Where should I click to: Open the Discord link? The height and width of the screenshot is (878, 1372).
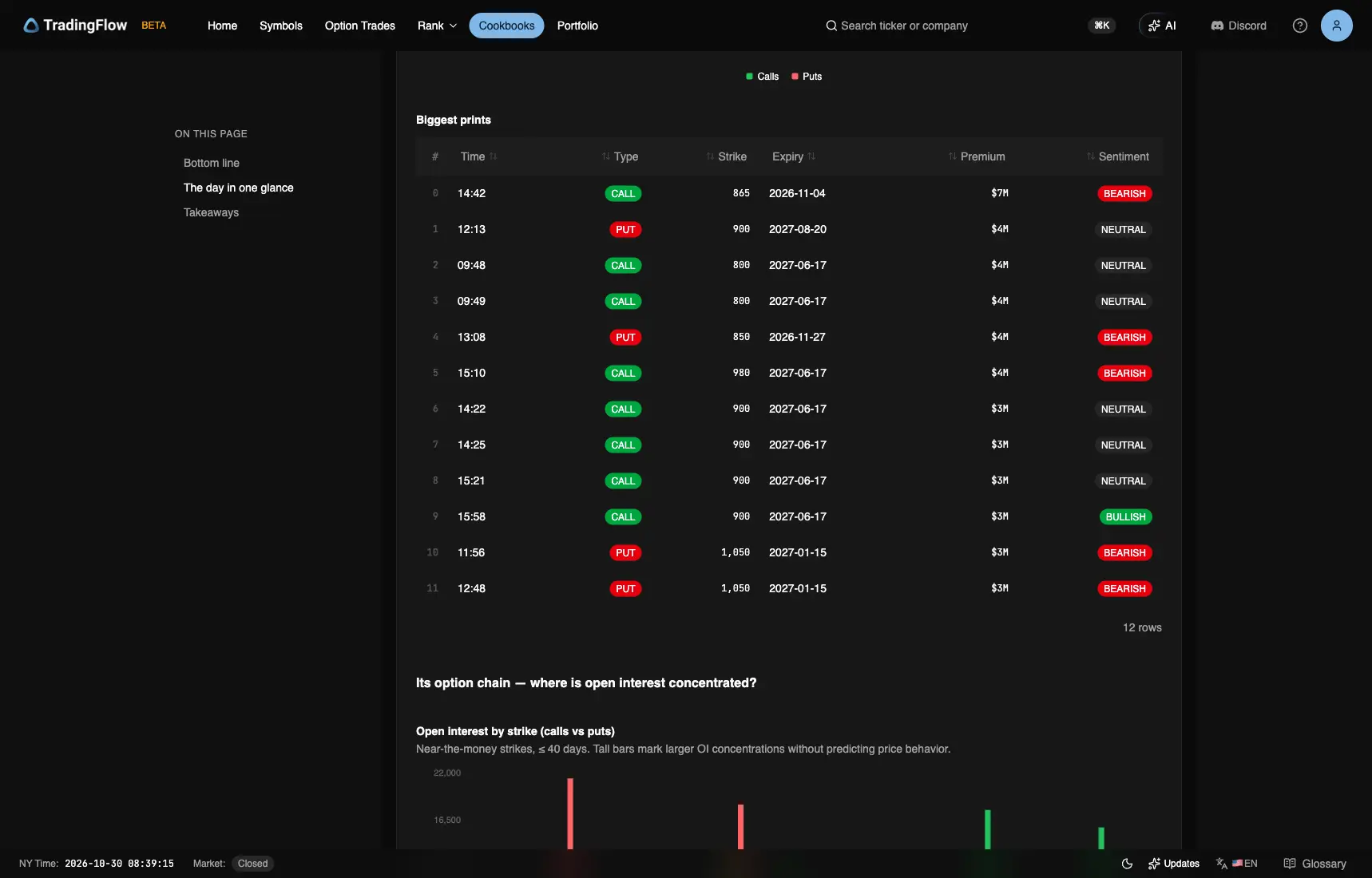[x=1239, y=26]
